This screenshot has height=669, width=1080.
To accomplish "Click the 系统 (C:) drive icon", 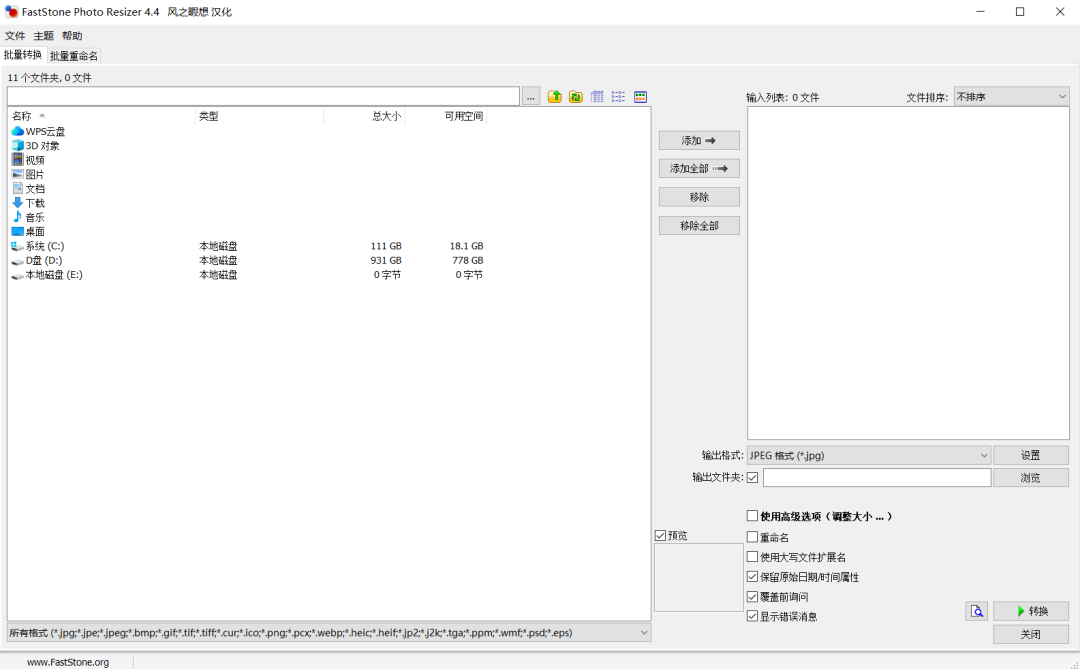I will click(x=17, y=246).
